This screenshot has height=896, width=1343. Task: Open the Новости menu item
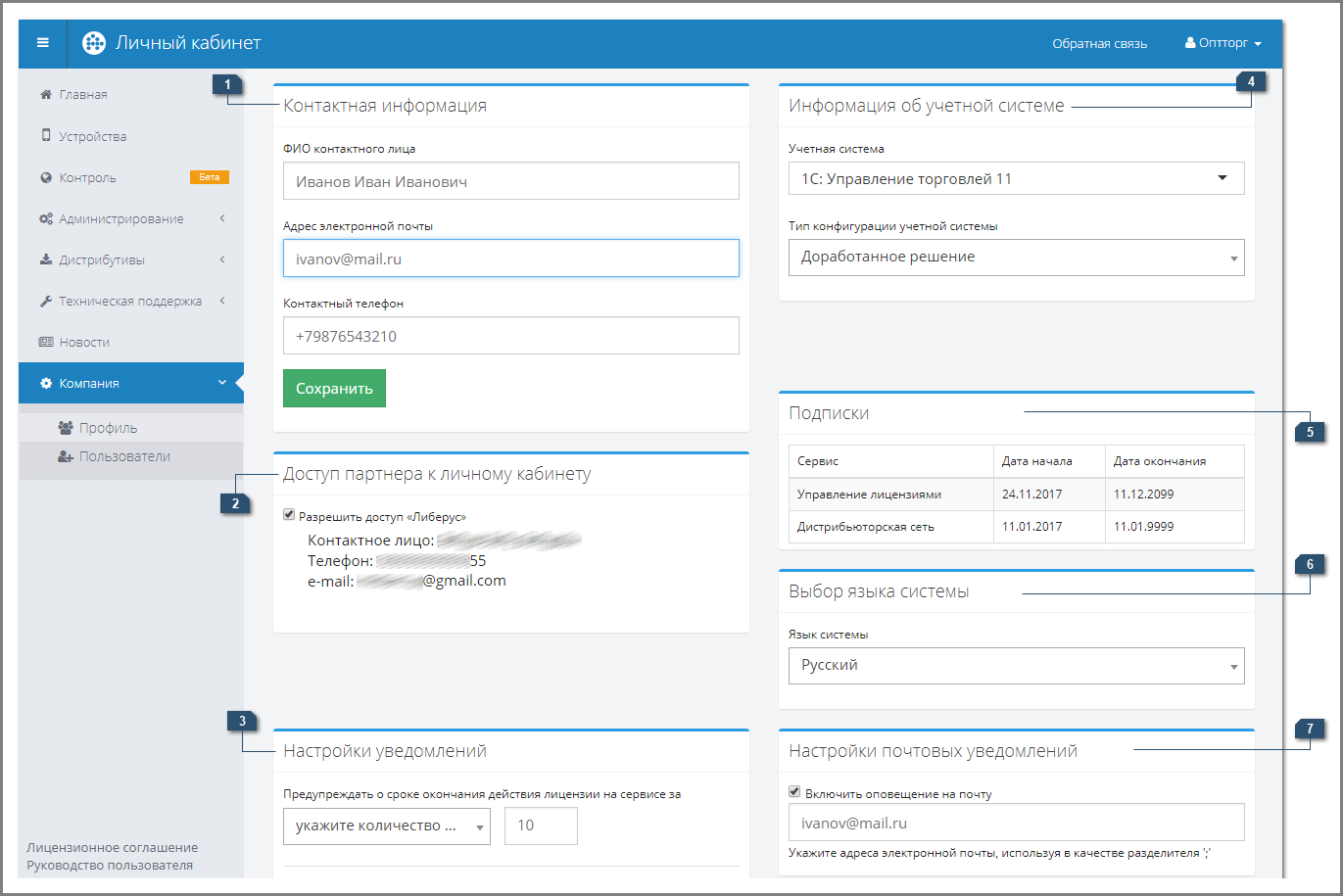(x=131, y=343)
